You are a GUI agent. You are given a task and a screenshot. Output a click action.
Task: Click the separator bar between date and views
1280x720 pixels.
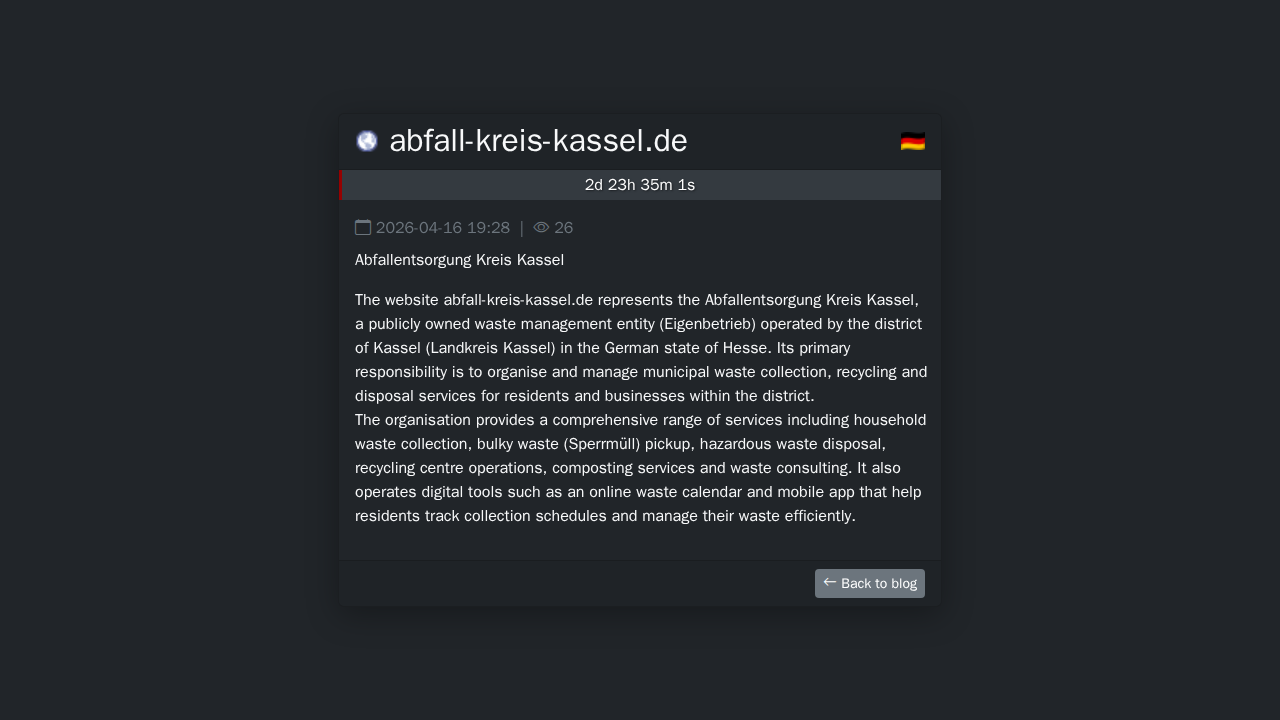[522, 228]
